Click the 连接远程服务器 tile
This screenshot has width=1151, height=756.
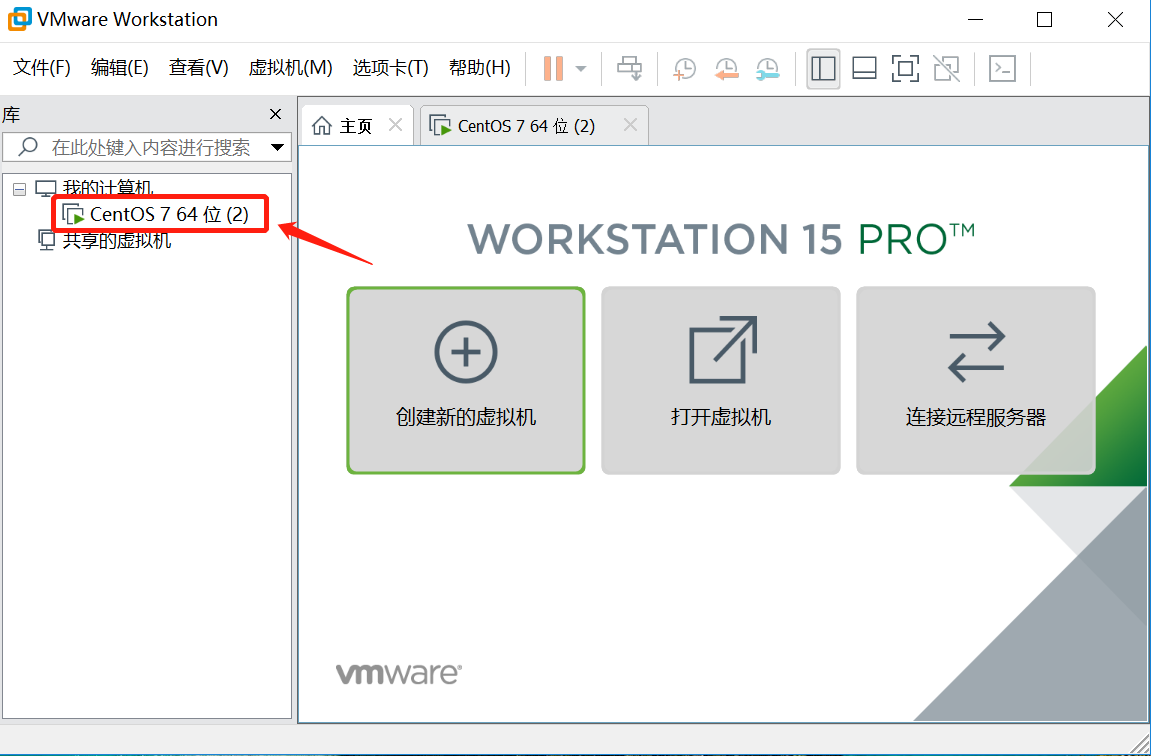976,380
